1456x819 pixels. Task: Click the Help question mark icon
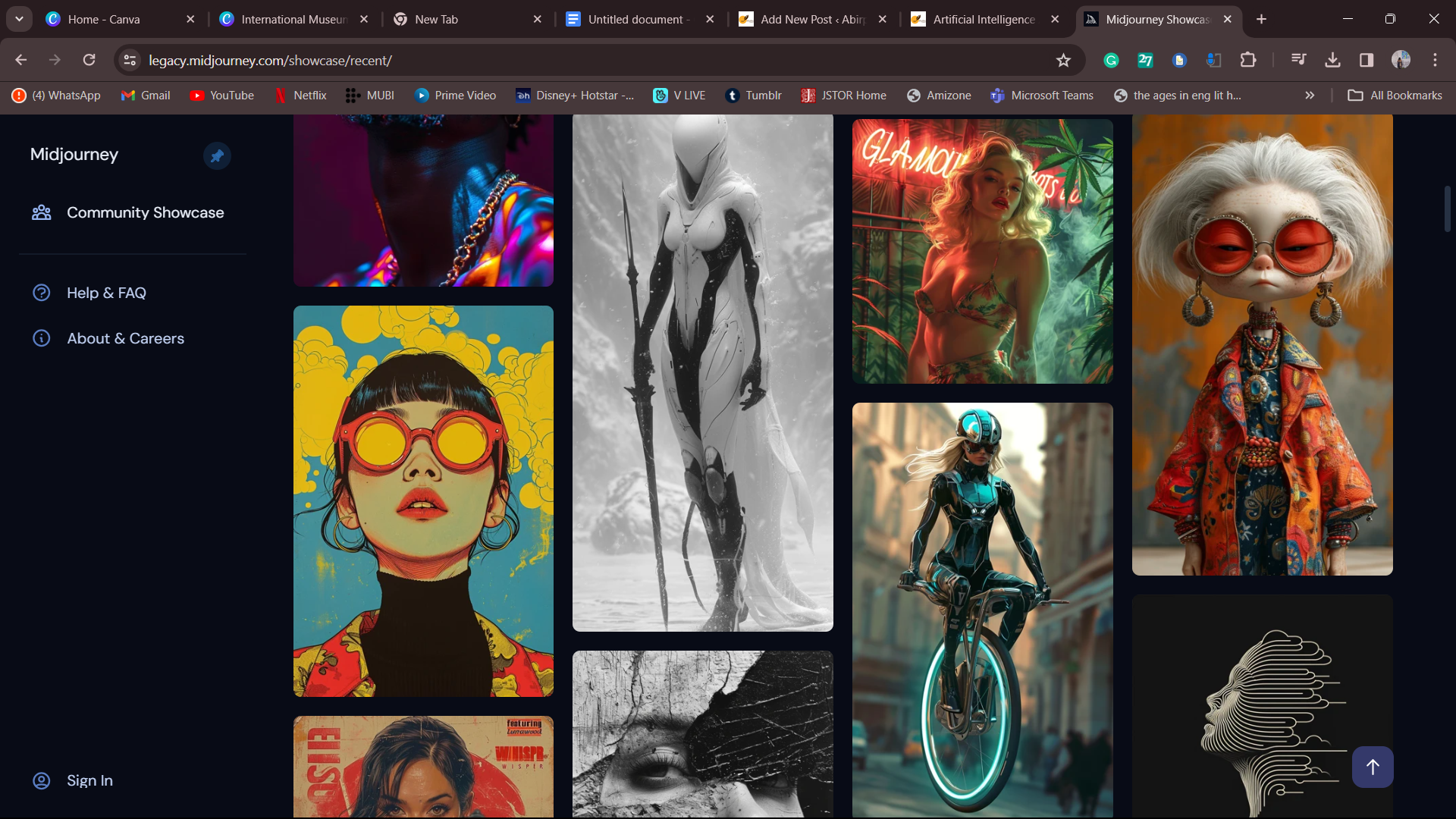[42, 293]
